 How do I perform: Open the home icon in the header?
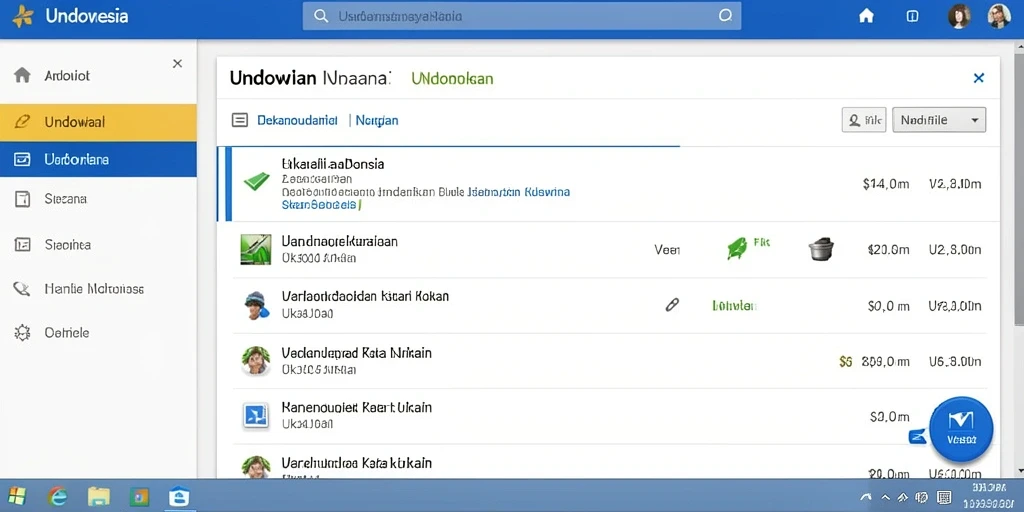pyautogui.click(x=866, y=16)
